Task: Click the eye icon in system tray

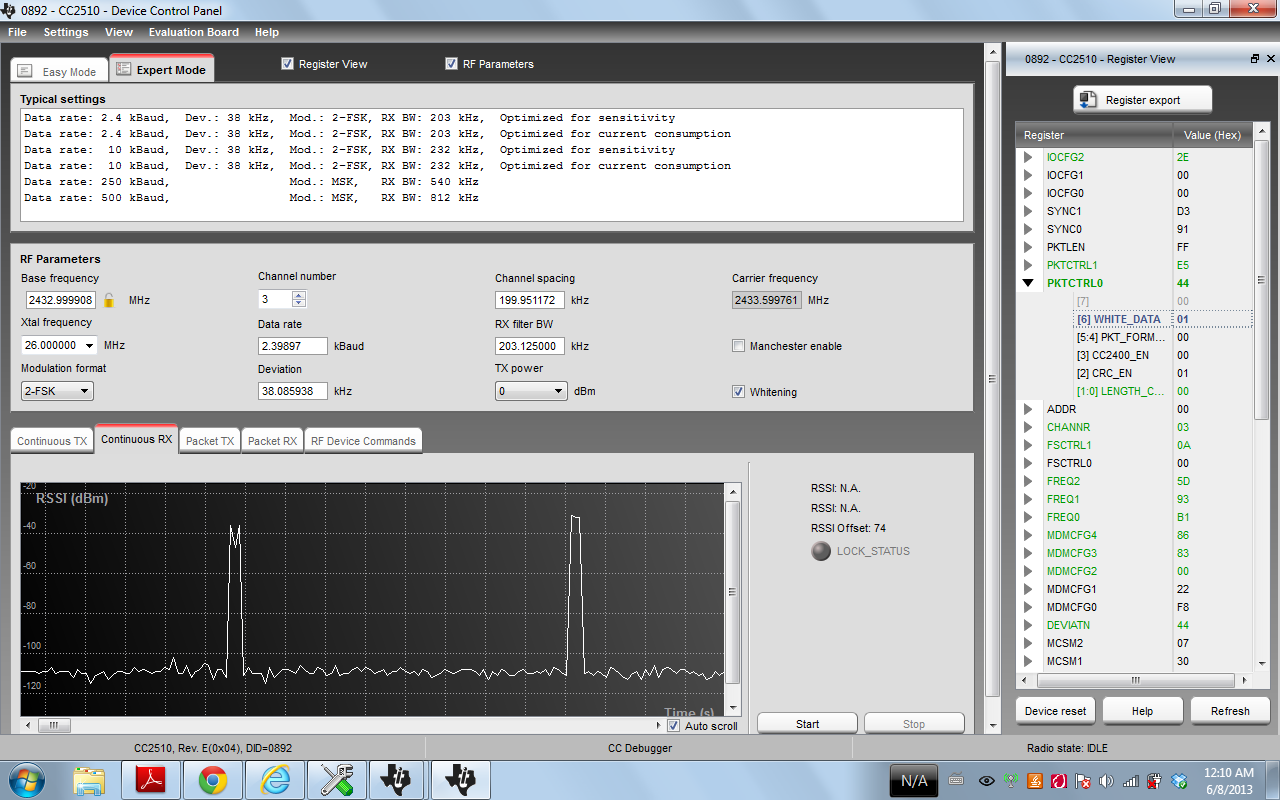Action: click(986, 780)
